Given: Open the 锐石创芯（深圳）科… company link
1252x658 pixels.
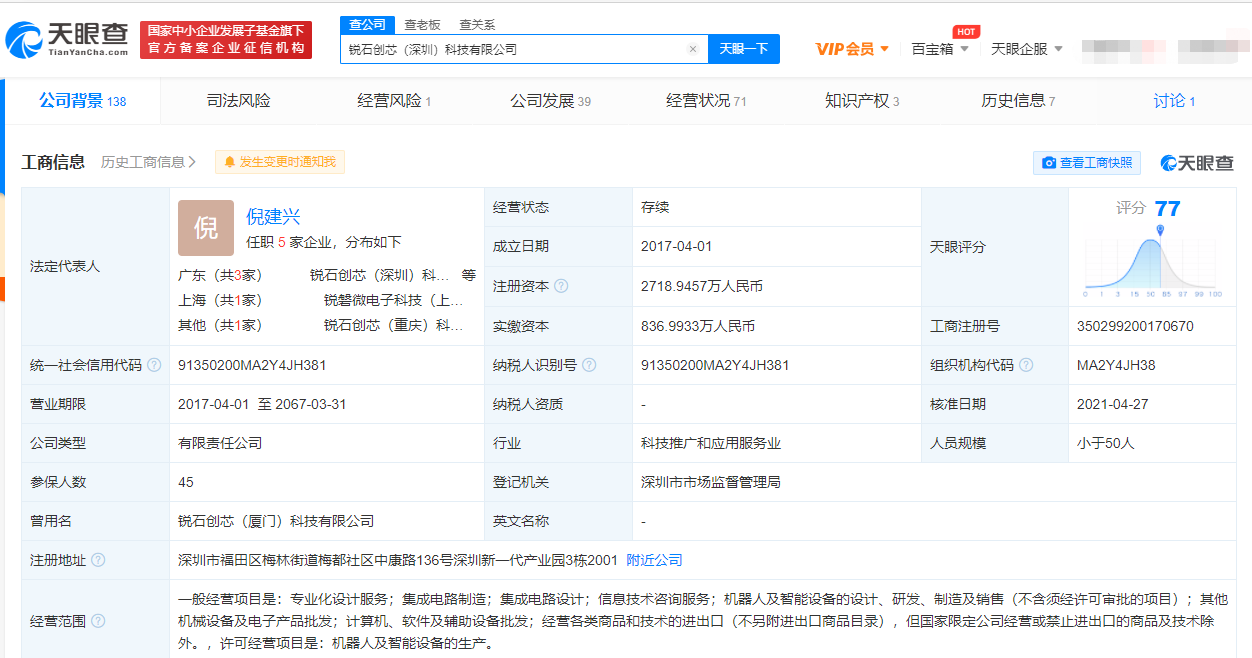Looking at the screenshot, I should point(380,275).
